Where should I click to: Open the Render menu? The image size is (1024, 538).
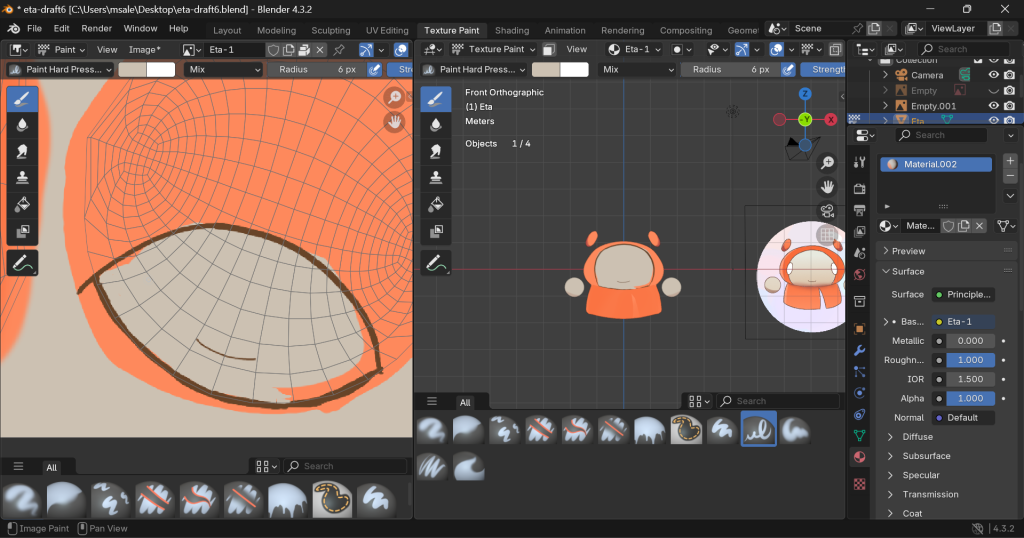(97, 29)
